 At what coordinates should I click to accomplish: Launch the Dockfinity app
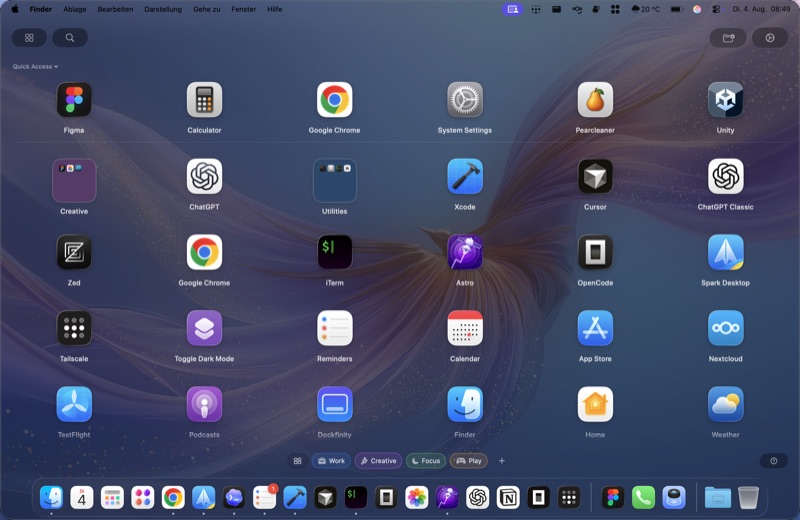334,404
